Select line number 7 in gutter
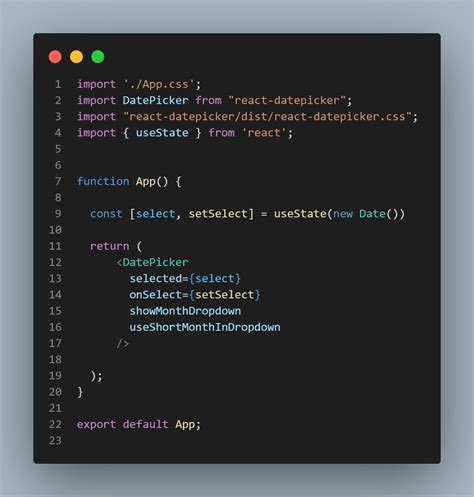 (58, 181)
